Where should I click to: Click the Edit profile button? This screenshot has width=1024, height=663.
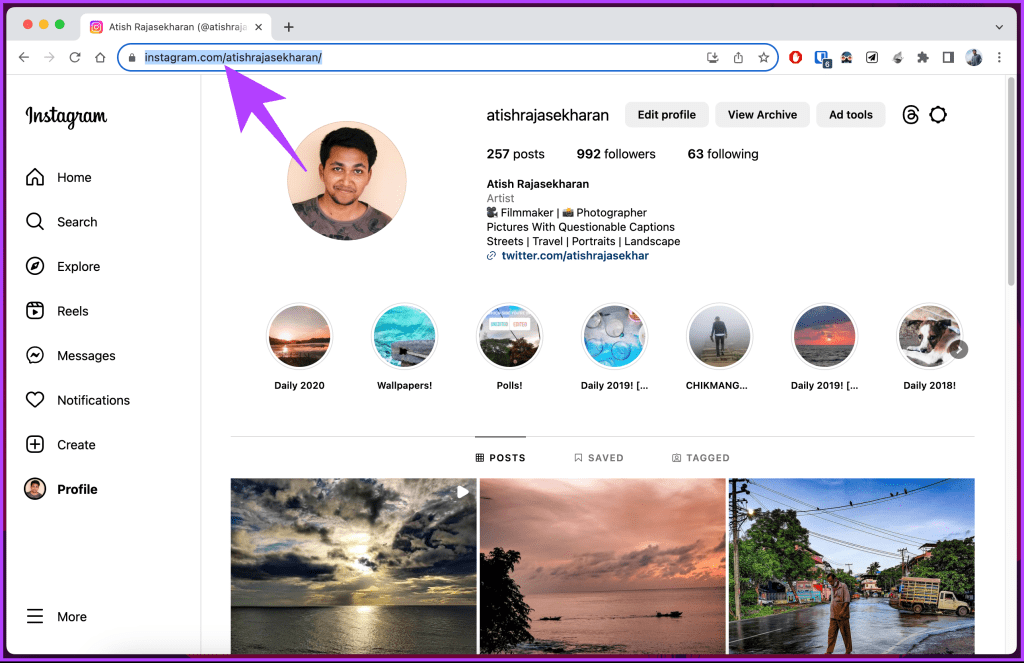tap(666, 114)
